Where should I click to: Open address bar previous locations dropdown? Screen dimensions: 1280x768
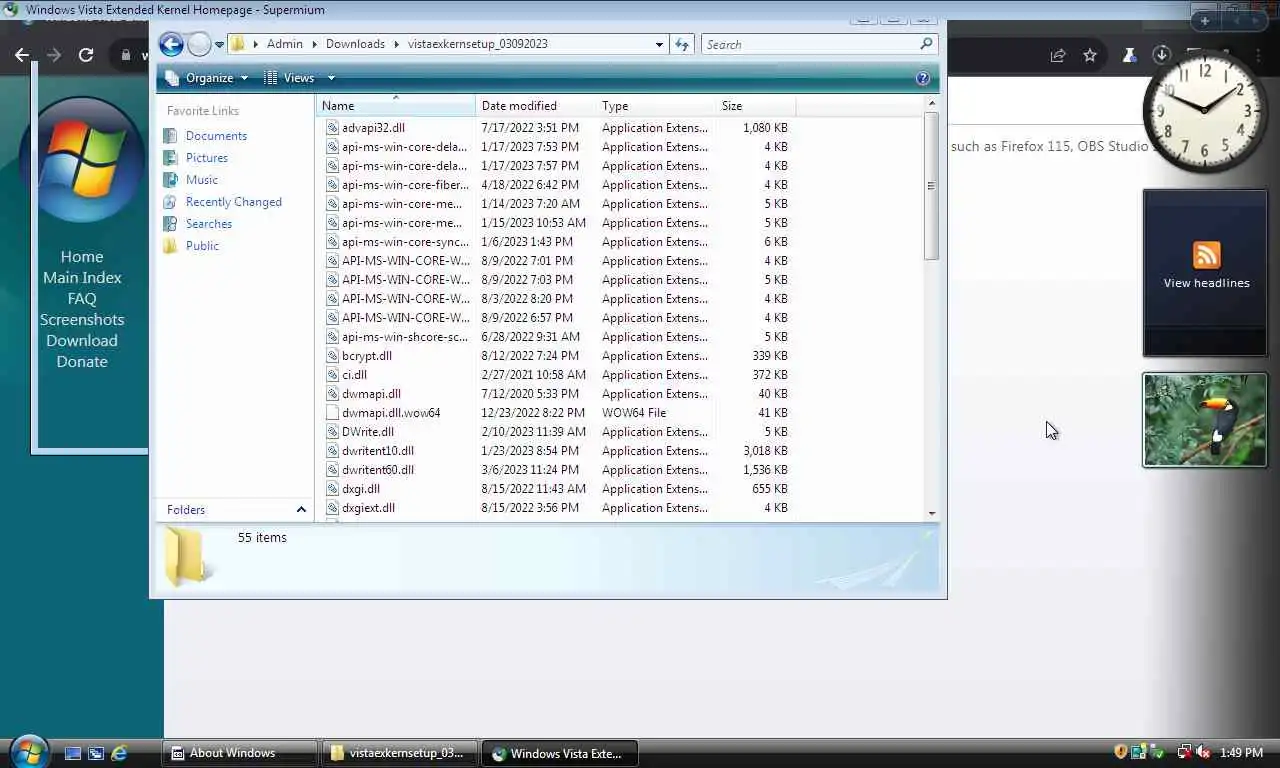point(659,44)
